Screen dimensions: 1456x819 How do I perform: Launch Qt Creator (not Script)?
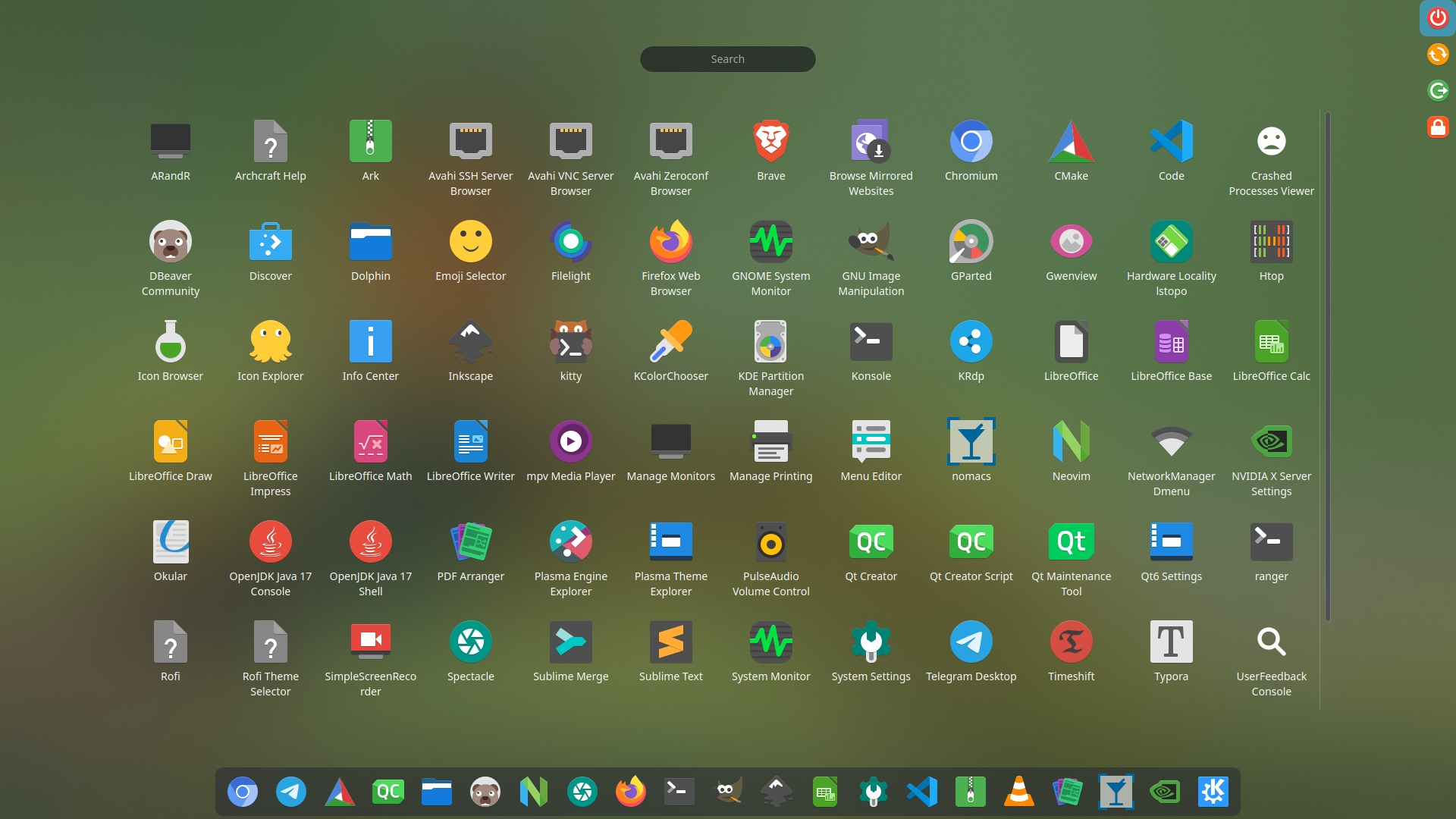(x=871, y=552)
